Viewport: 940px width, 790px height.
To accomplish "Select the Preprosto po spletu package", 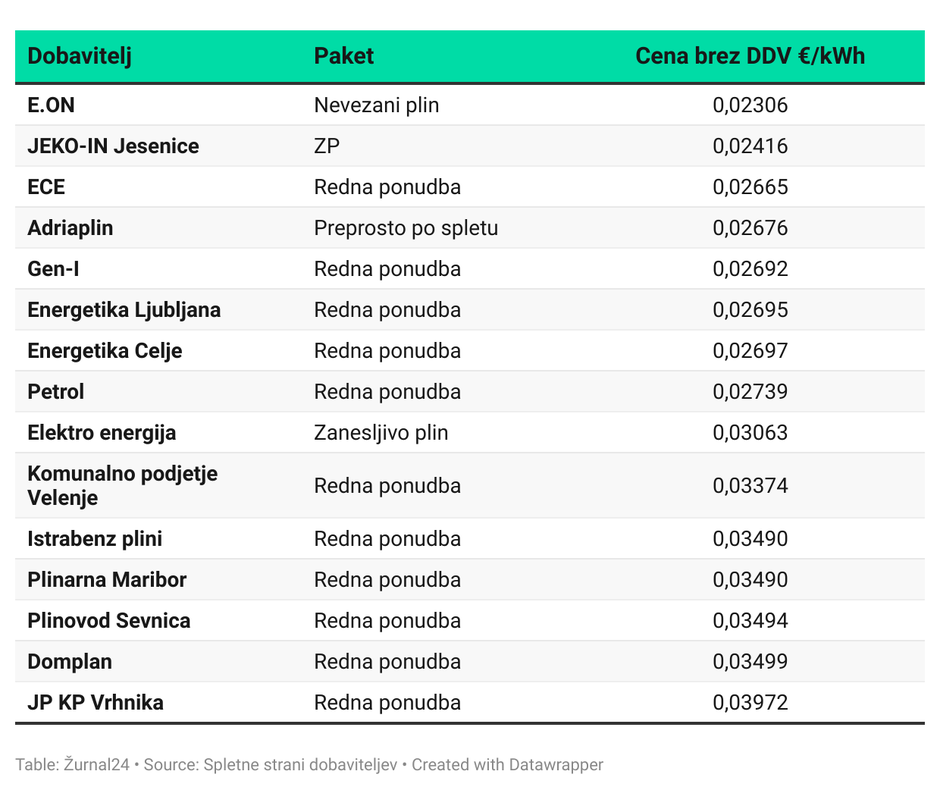I will tap(406, 228).
